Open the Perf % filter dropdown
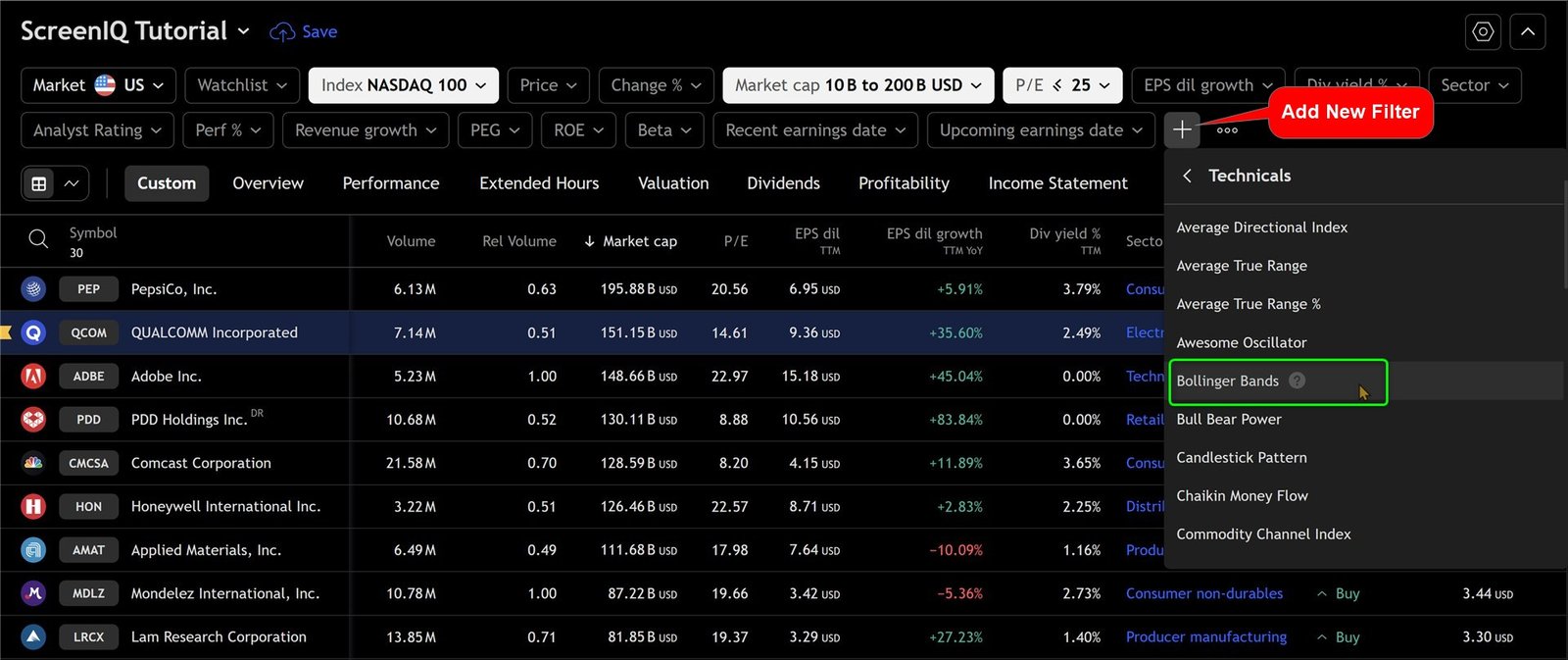Image resolution: width=1568 pixels, height=660 pixels. click(228, 130)
